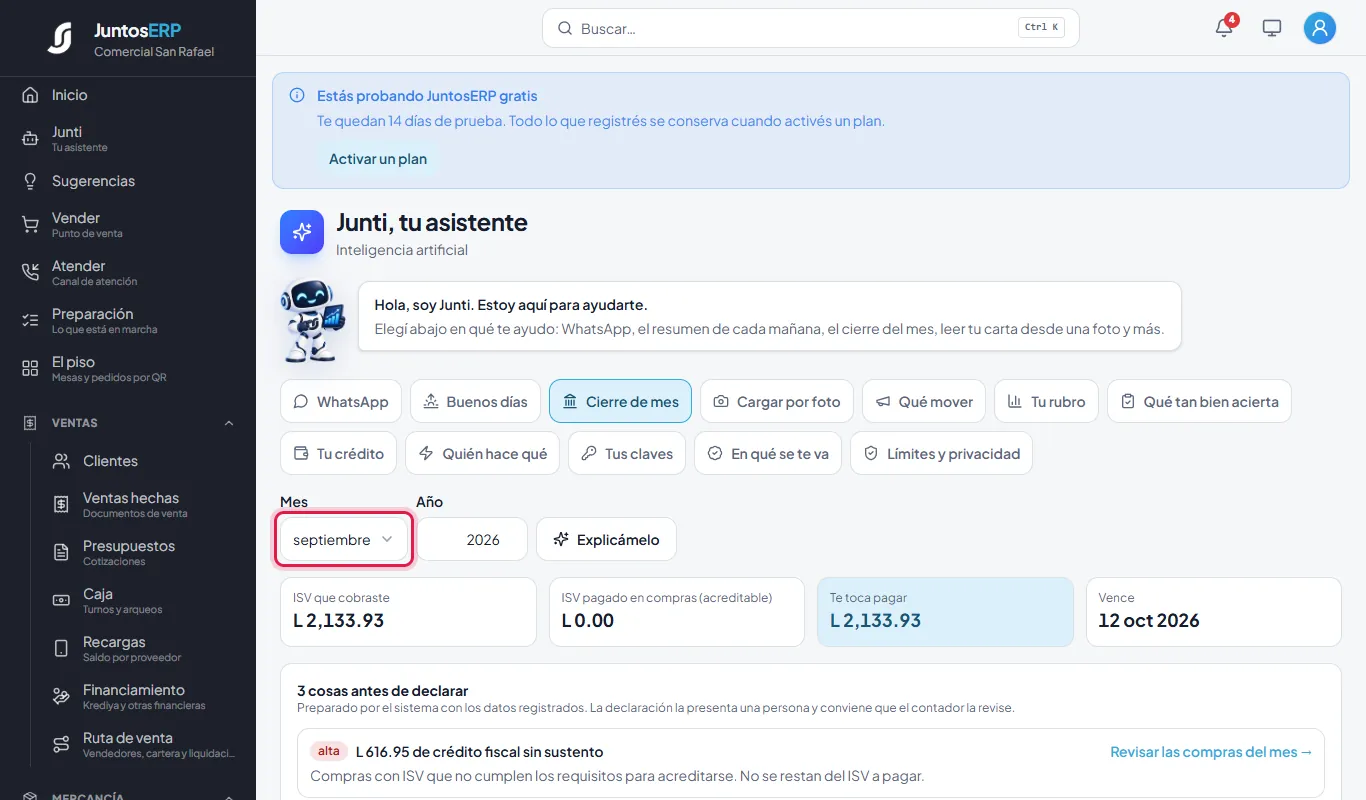Screen dimensions: 1366x800
Task: Open the En qué se te va tab
Action: [768, 454]
